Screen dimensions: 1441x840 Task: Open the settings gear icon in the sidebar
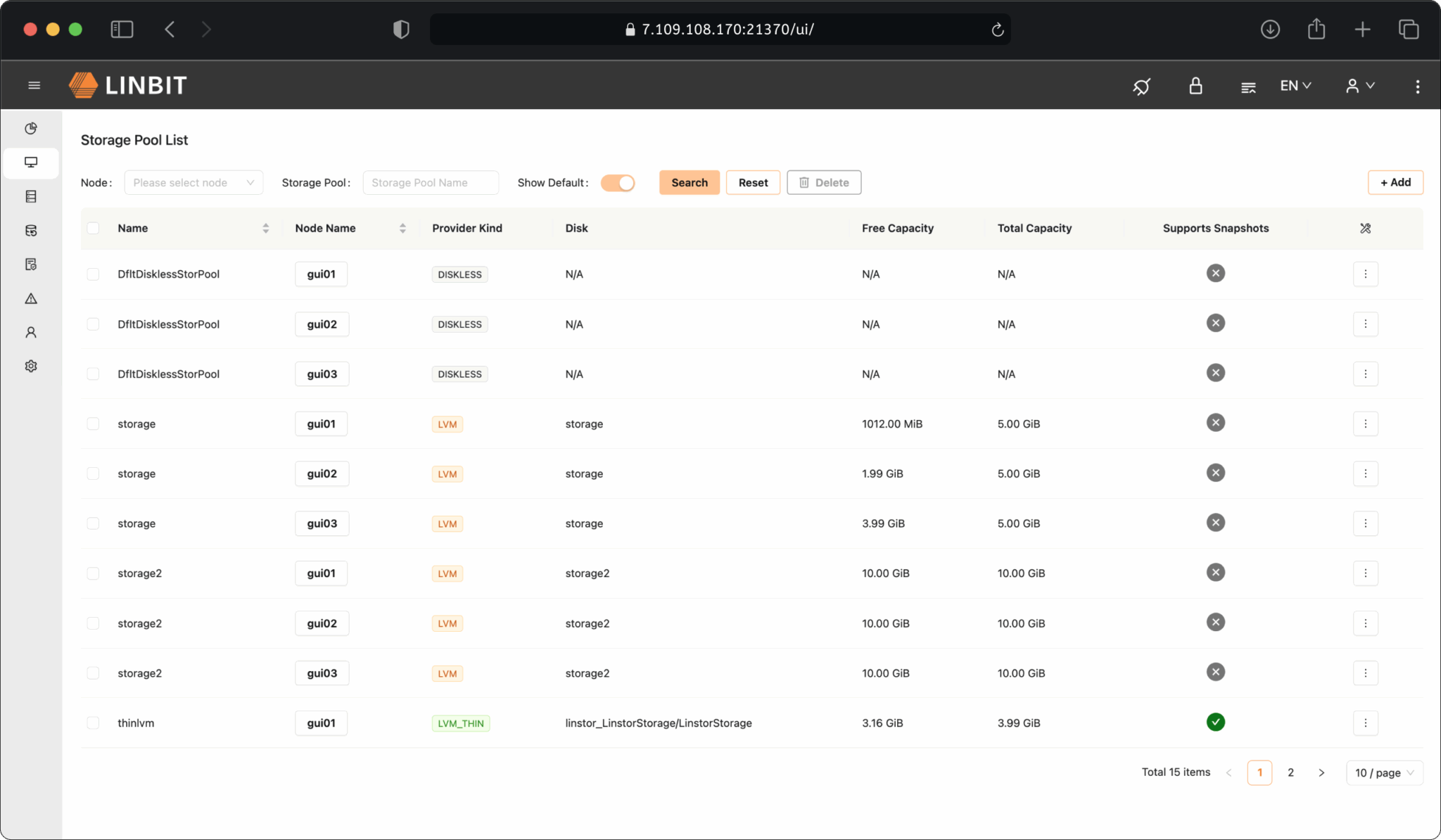(31, 366)
